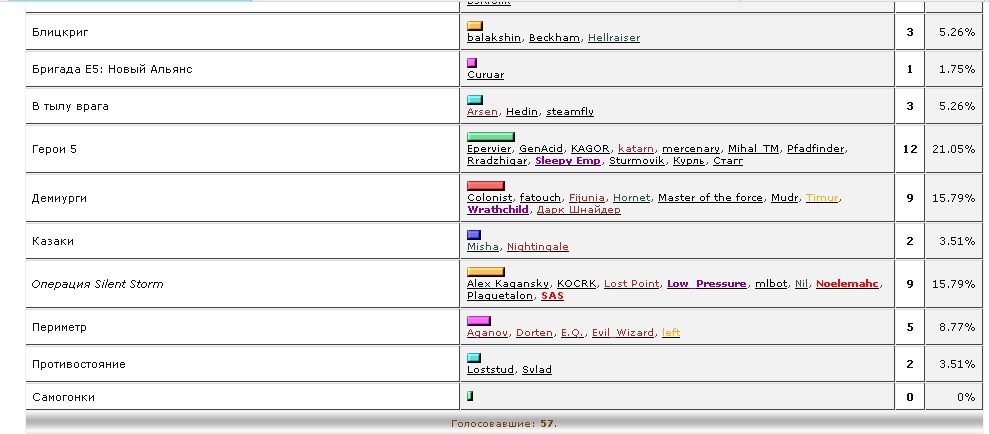Click the katarn username

(x=636, y=149)
